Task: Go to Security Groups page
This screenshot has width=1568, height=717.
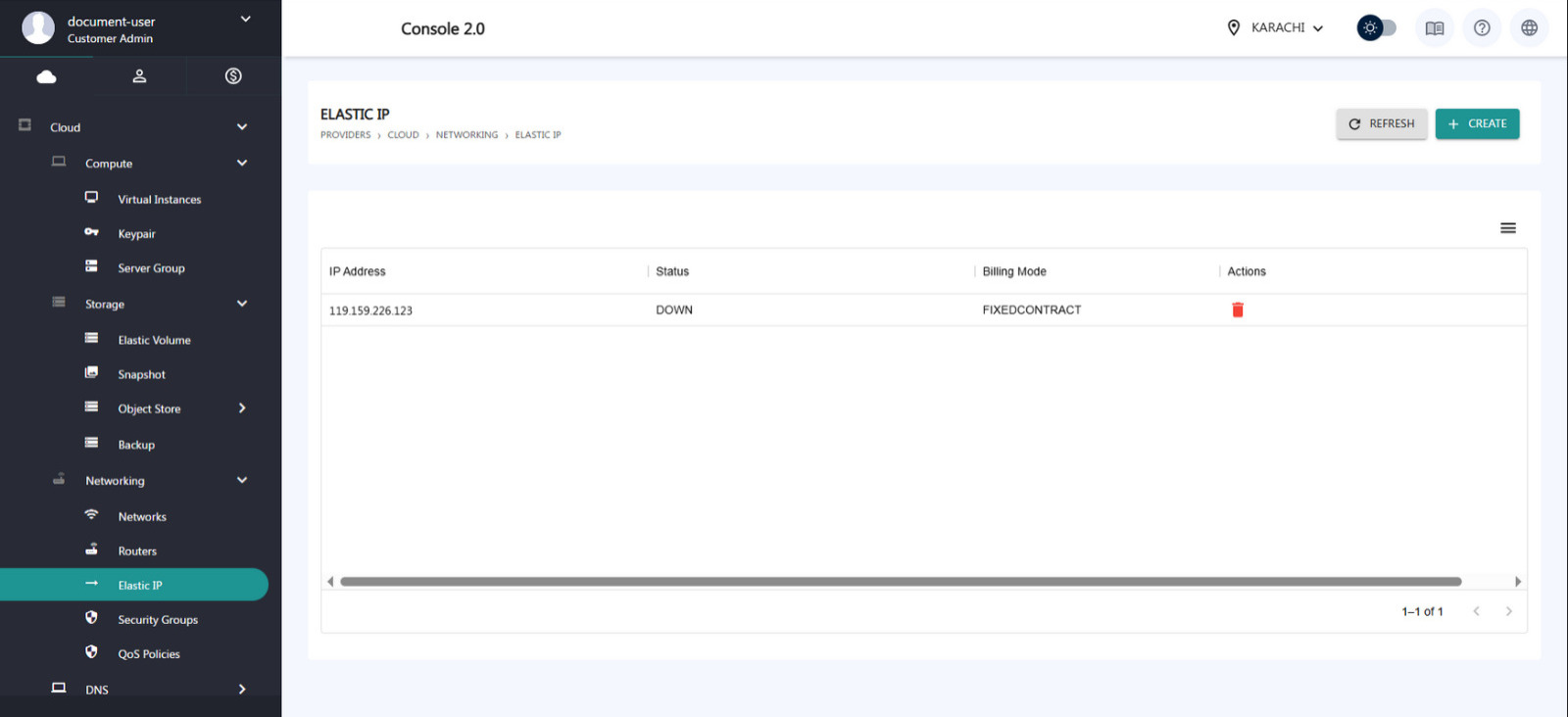Action: pyautogui.click(x=158, y=620)
